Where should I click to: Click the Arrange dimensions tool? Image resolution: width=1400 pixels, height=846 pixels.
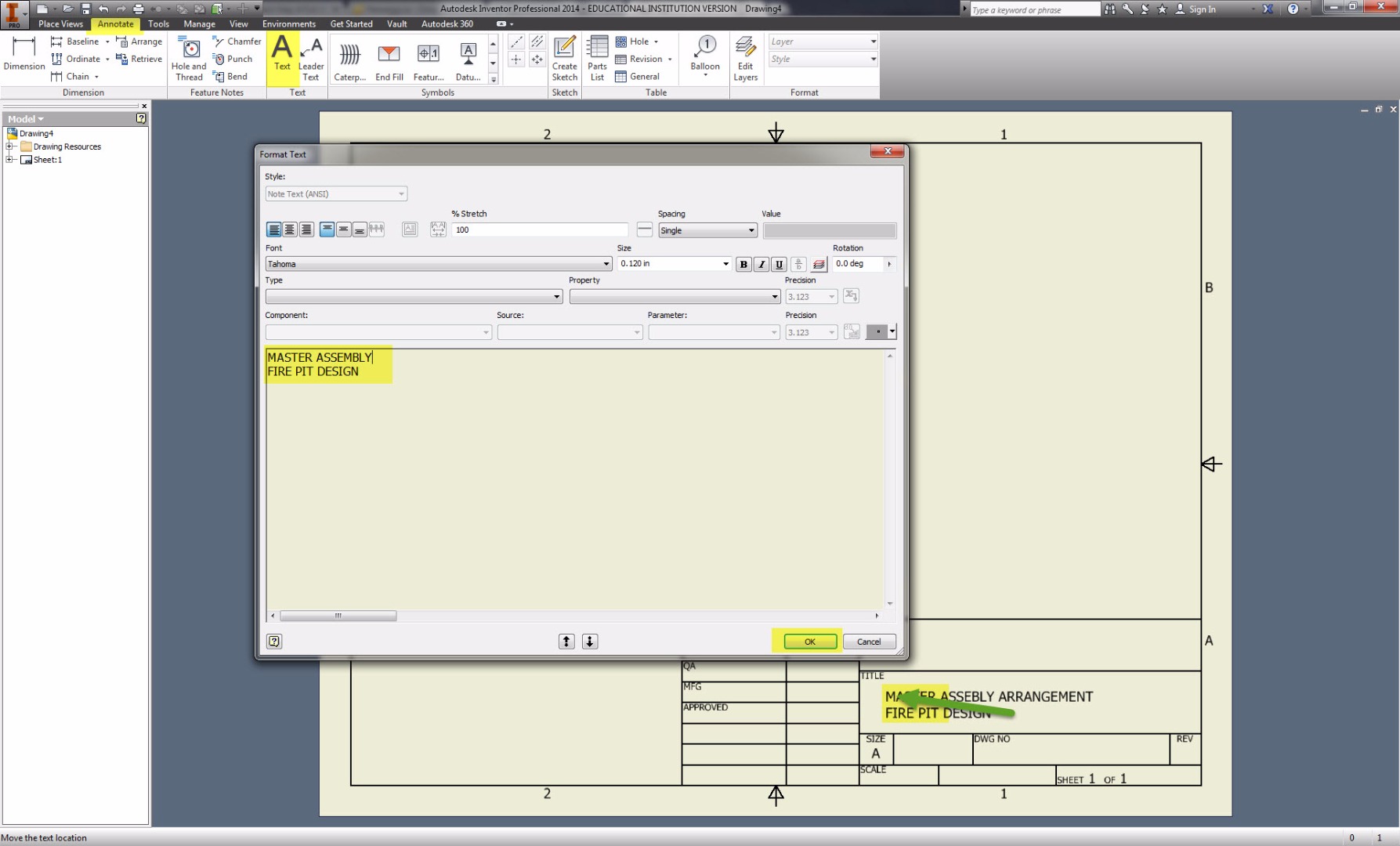(139, 42)
